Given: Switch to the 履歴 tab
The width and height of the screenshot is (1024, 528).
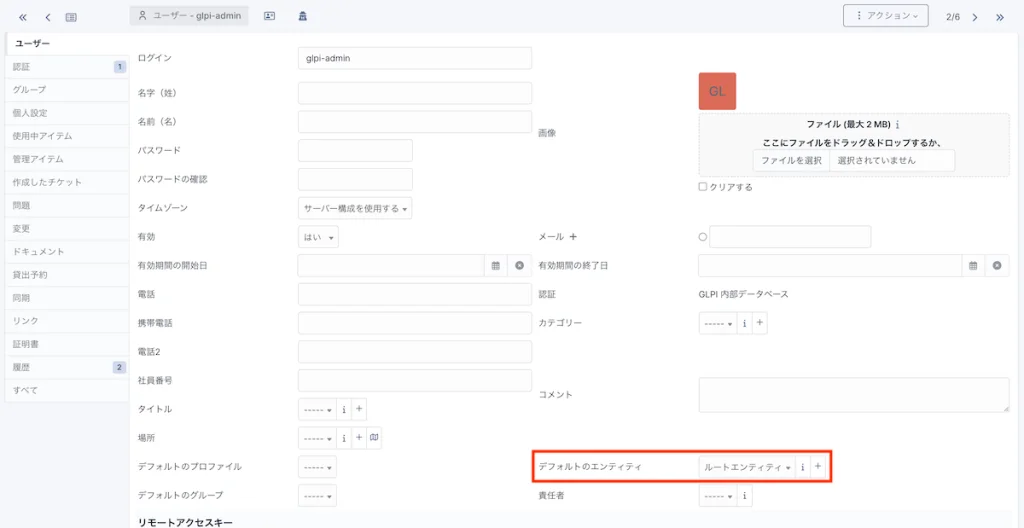Looking at the screenshot, I should (67, 367).
